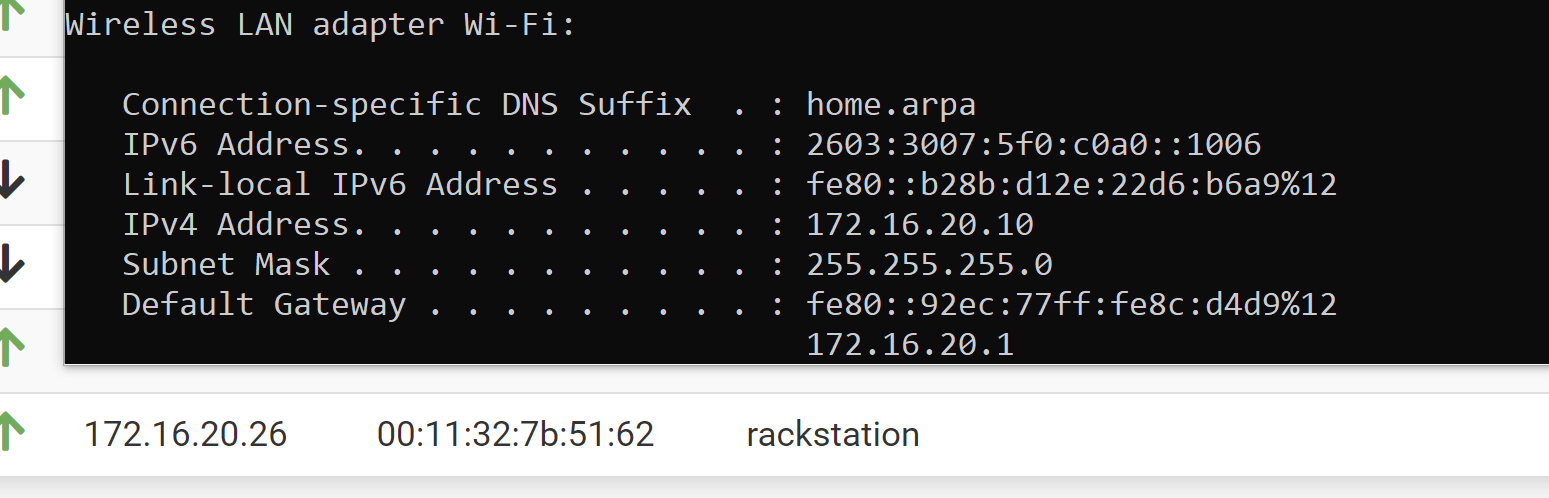The width and height of the screenshot is (1549, 498).
Task: Click the IPv4 address 172.16.20.10
Action: pos(920,225)
